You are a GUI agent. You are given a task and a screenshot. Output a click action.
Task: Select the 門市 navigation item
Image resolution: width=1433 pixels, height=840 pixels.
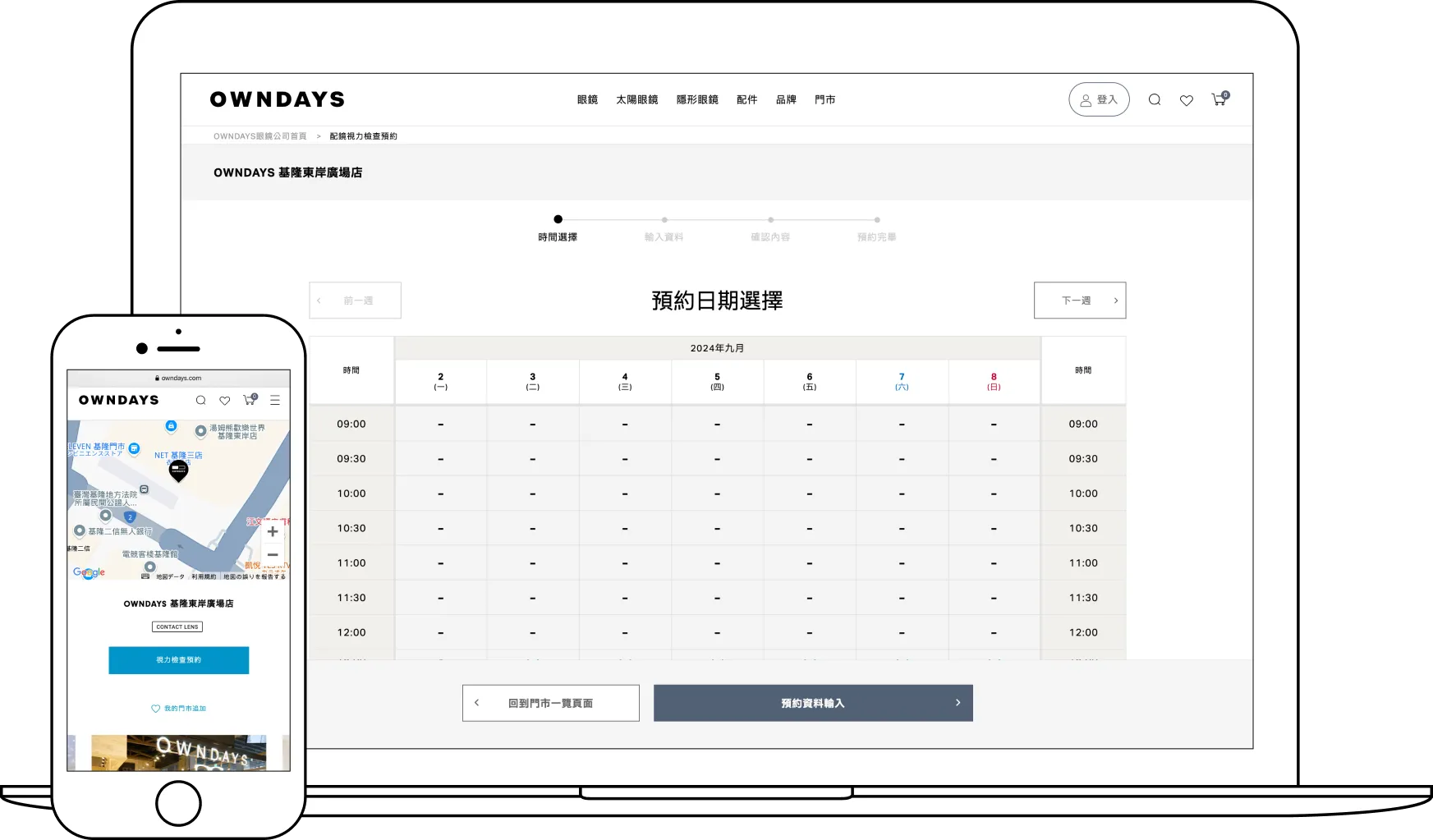tap(824, 99)
